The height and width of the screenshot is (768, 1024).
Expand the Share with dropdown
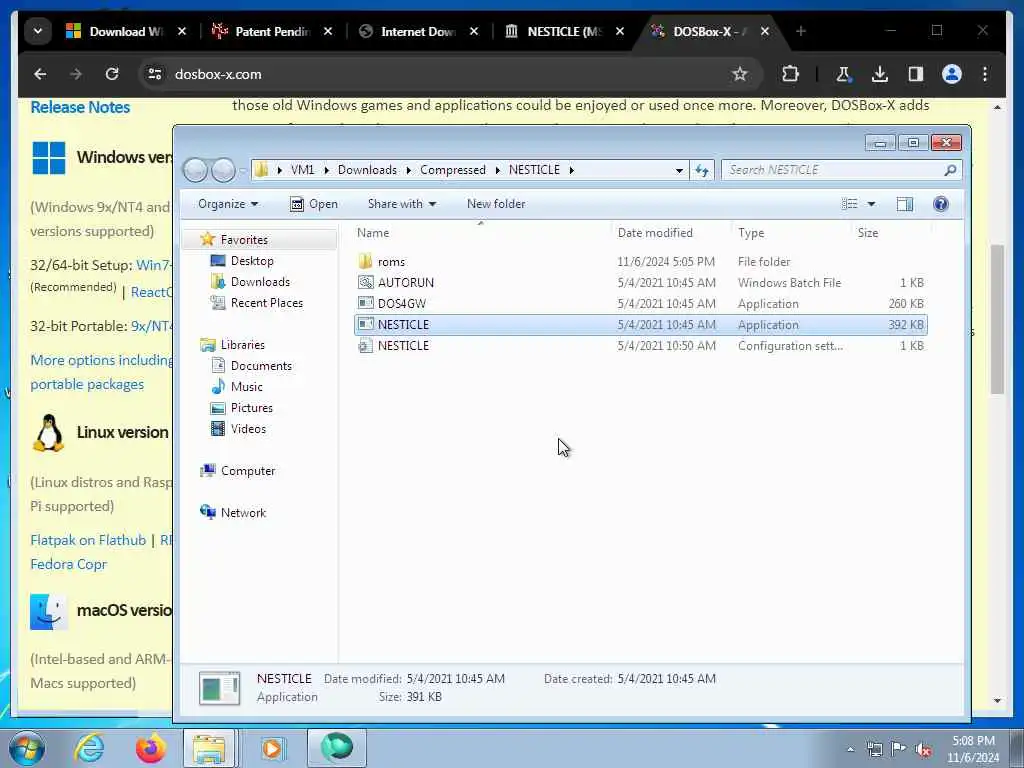(x=402, y=204)
